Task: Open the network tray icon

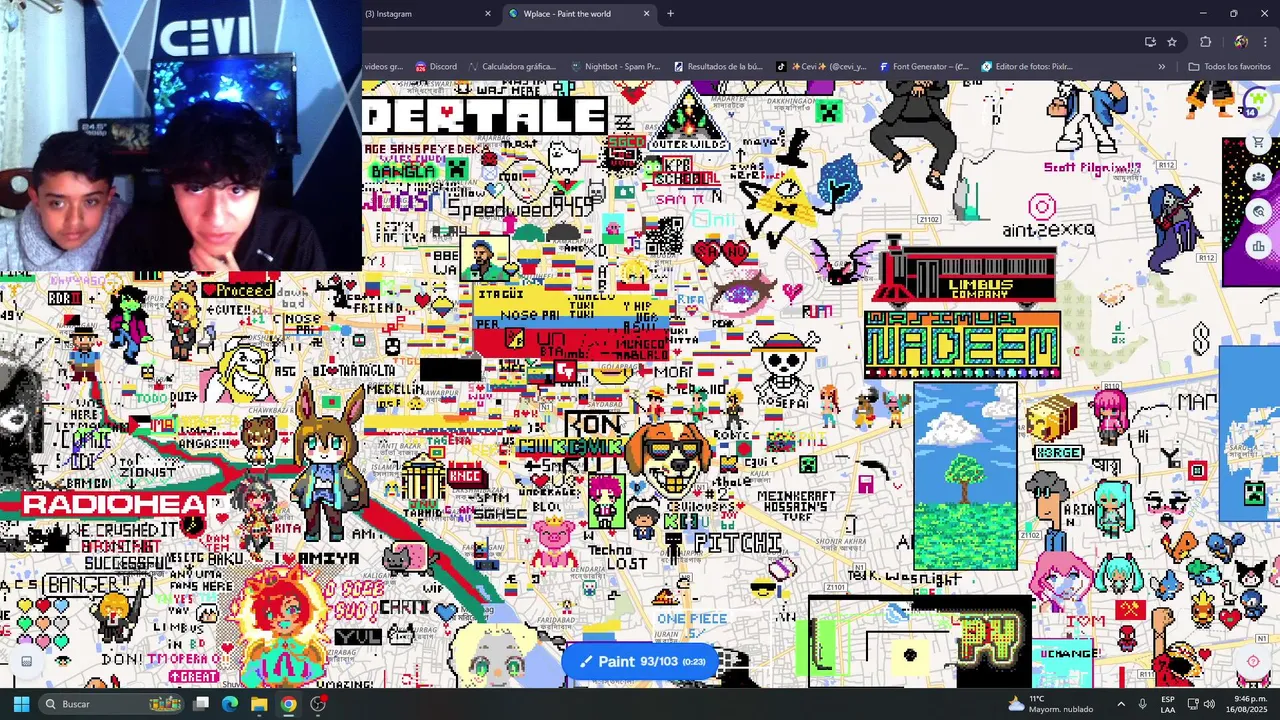Action: tap(1193, 704)
